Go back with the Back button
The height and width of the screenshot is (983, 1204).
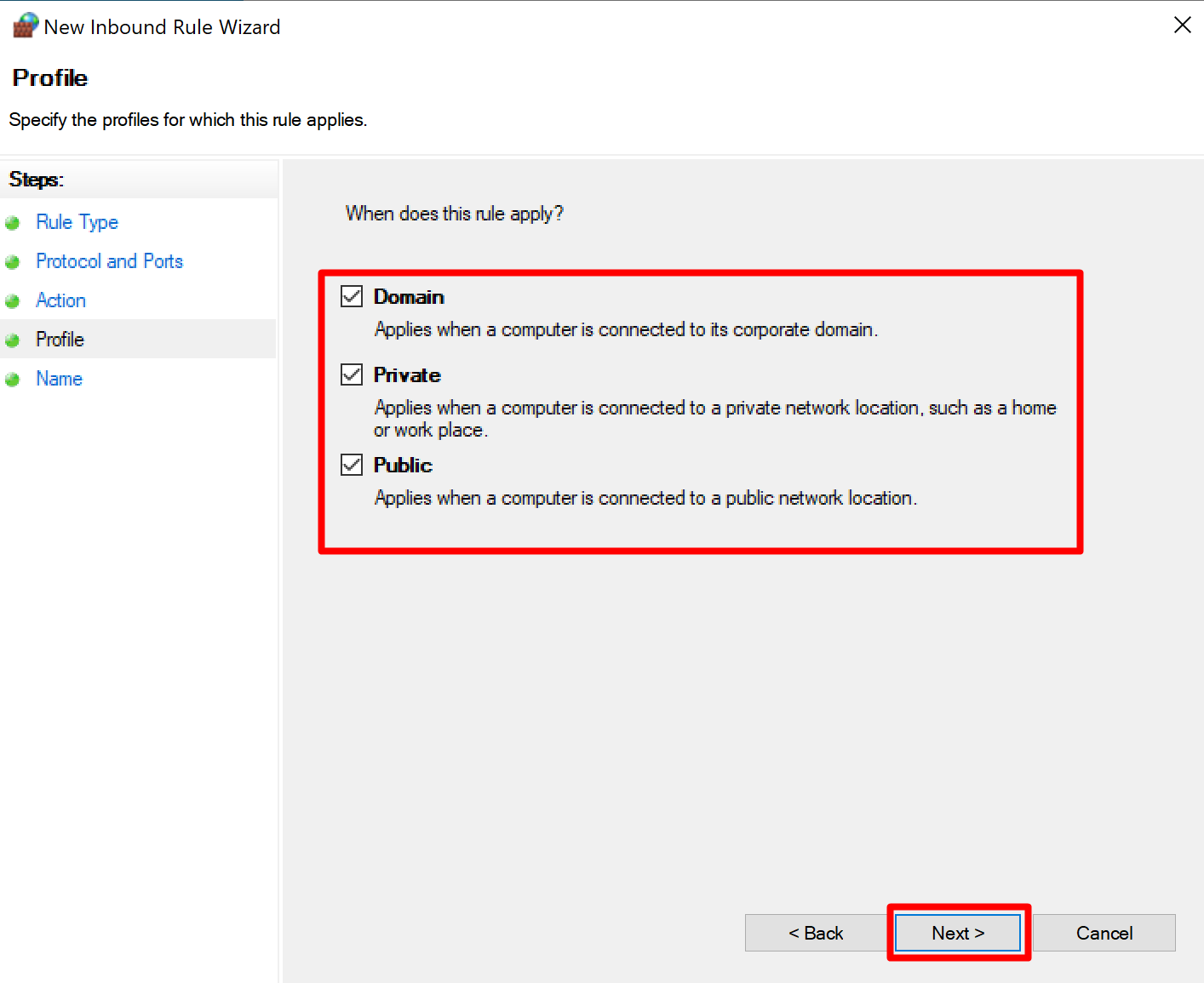pos(816,933)
